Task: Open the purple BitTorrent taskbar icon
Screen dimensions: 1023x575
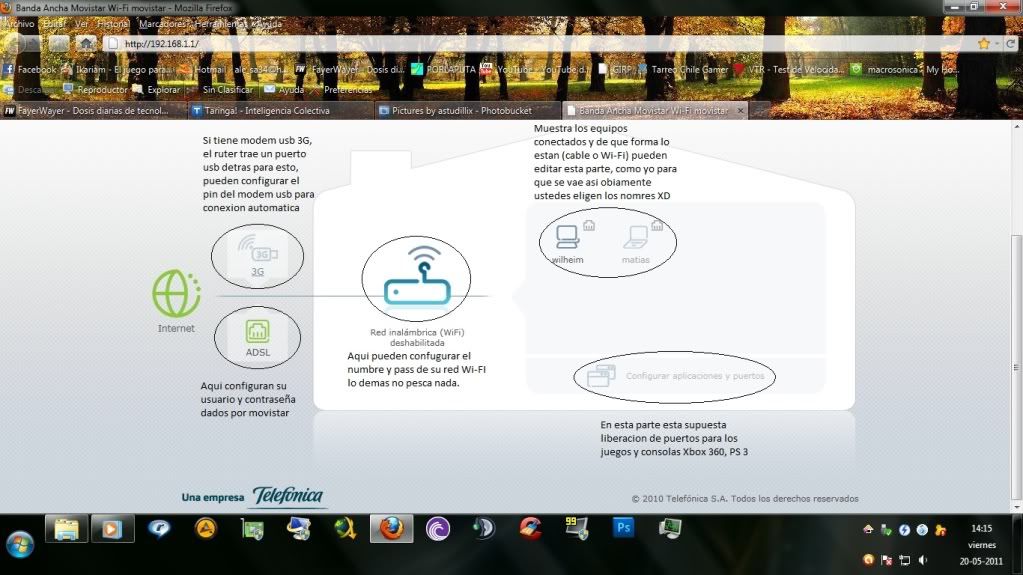Action: (x=438, y=529)
